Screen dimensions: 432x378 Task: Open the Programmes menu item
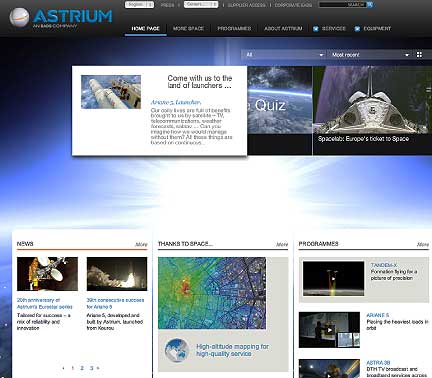click(234, 29)
